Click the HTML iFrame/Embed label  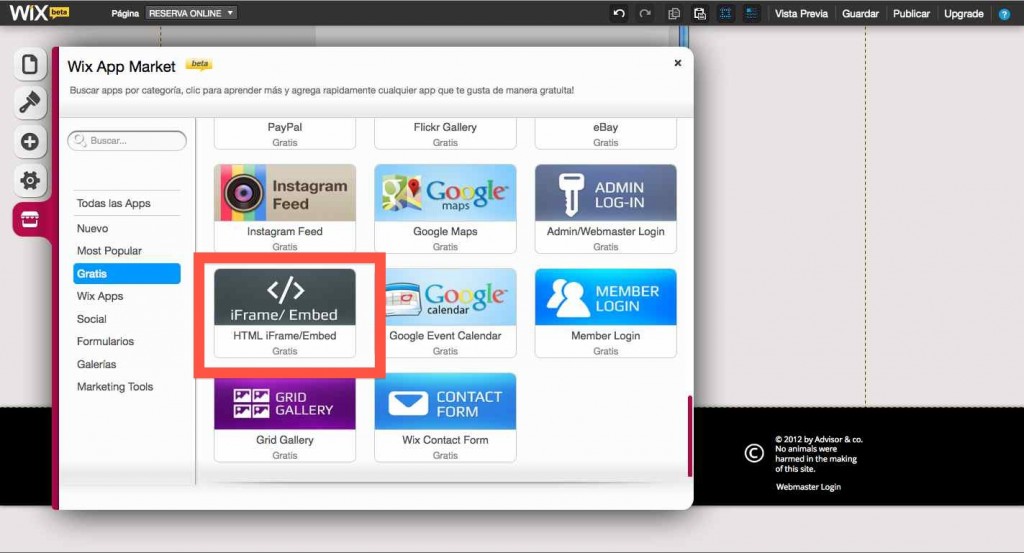(285, 336)
